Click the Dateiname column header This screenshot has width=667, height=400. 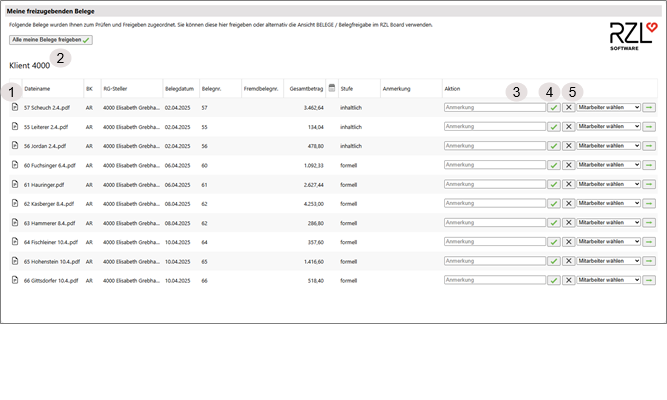(x=37, y=89)
